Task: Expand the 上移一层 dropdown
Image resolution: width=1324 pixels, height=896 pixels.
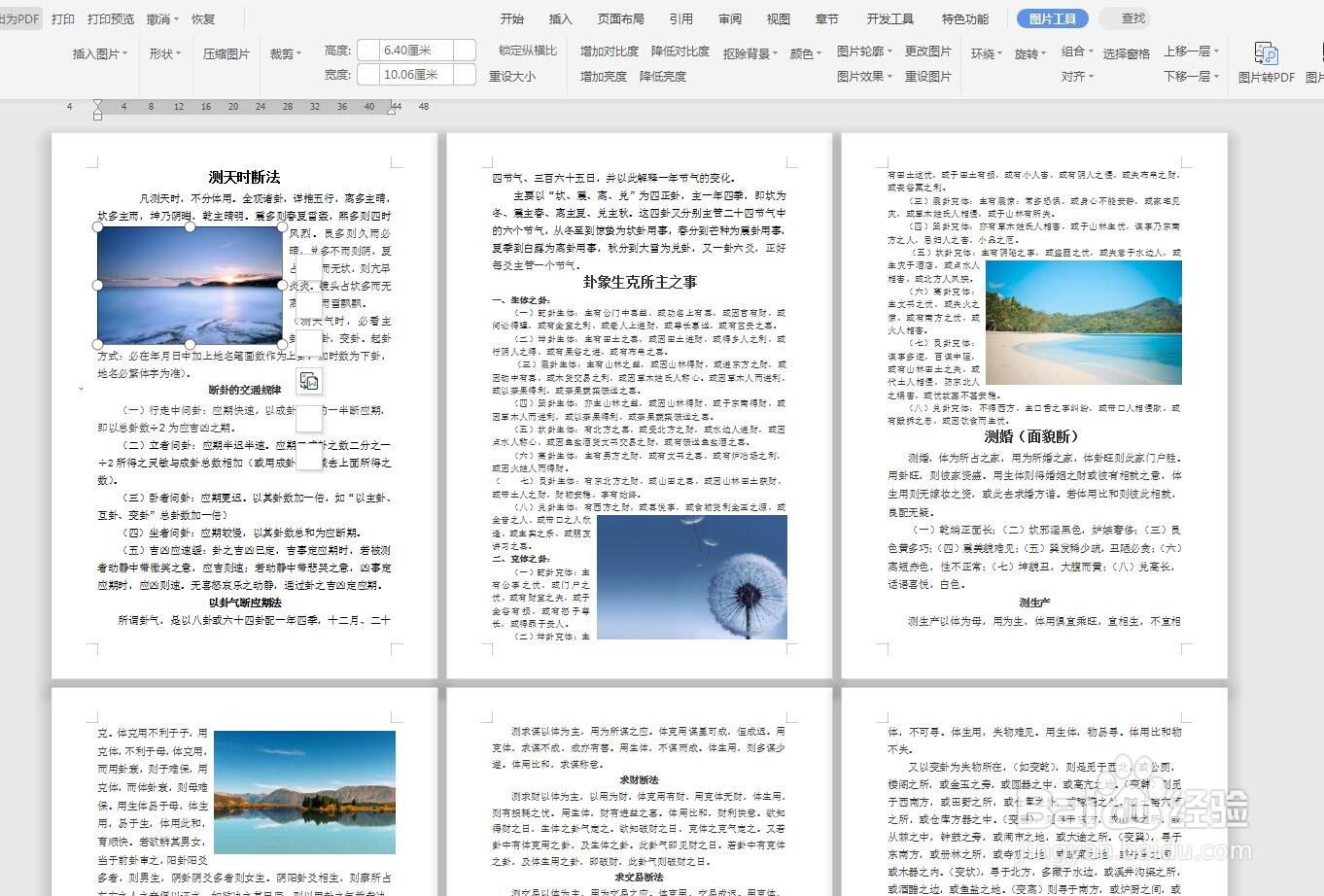Action: [x=1191, y=51]
